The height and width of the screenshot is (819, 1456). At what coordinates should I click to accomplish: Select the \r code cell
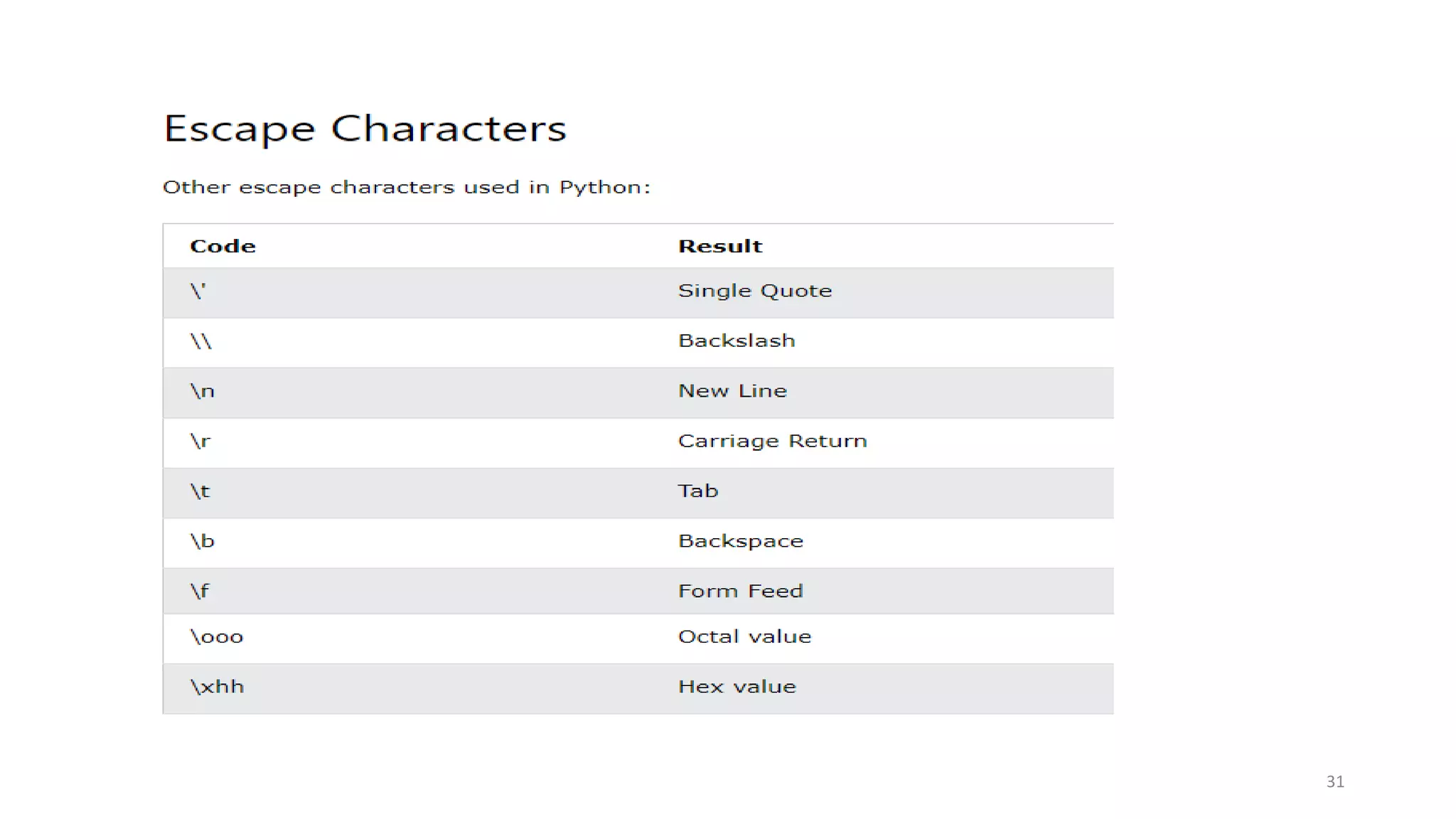(x=200, y=441)
